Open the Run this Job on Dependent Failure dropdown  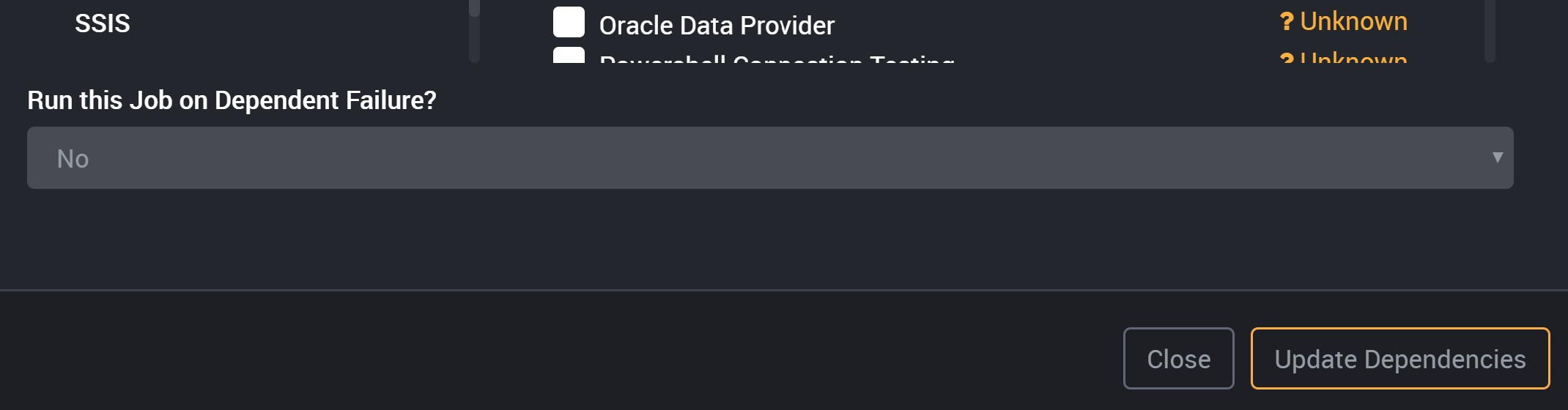coord(770,158)
